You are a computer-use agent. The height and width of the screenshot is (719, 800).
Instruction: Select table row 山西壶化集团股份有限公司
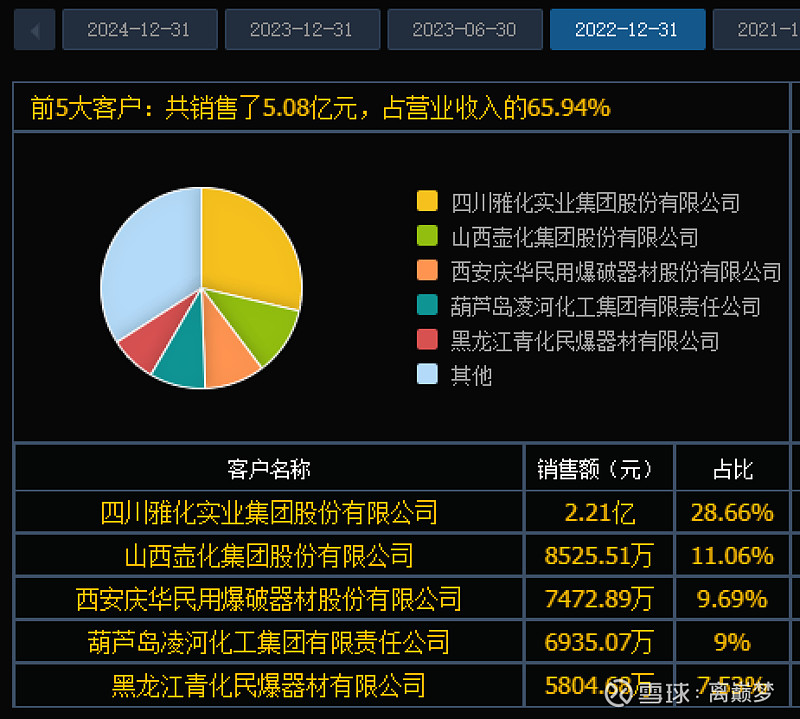402,555
